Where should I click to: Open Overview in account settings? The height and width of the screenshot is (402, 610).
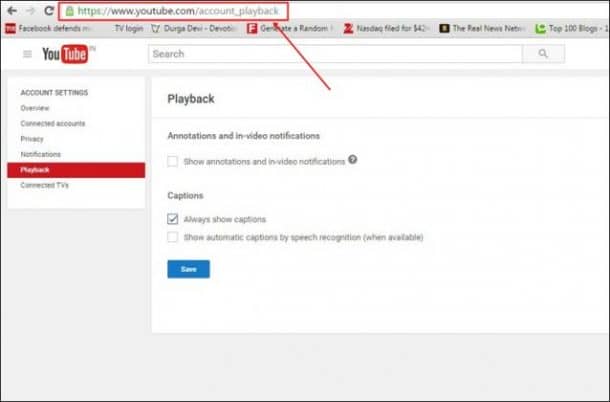coord(35,108)
